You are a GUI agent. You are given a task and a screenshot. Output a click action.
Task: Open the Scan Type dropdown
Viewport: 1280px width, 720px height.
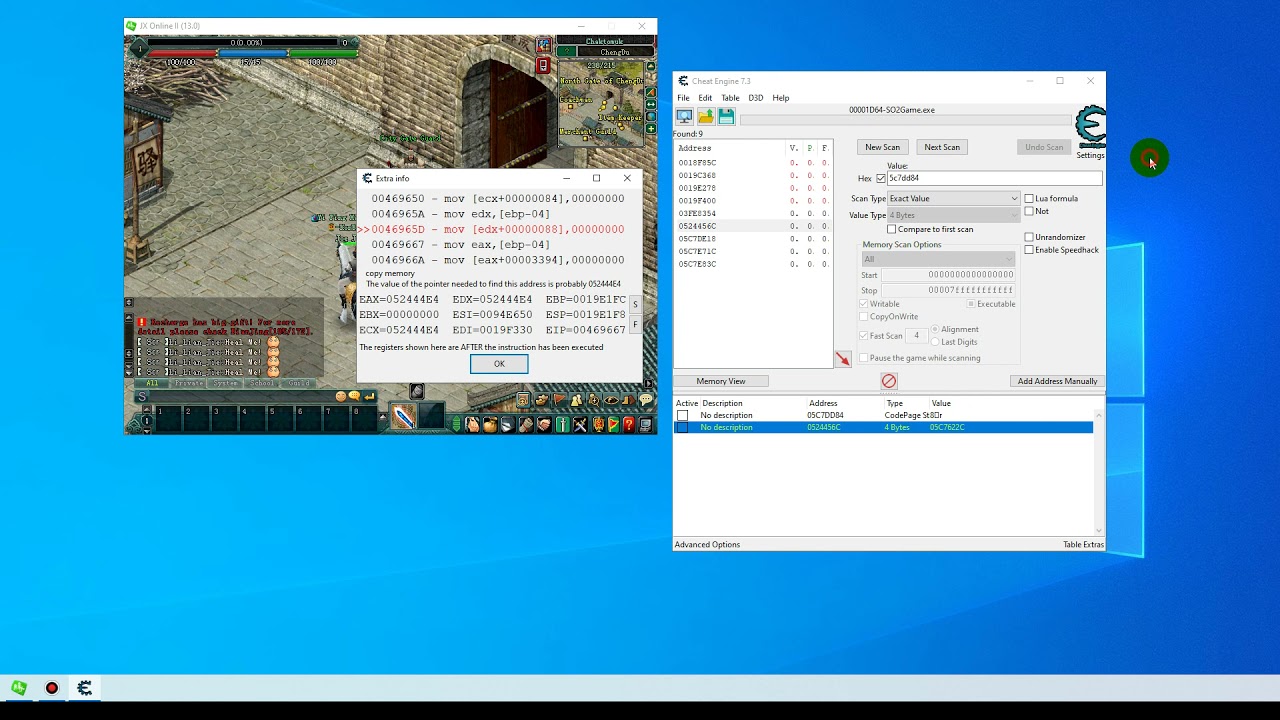click(x=953, y=198)
